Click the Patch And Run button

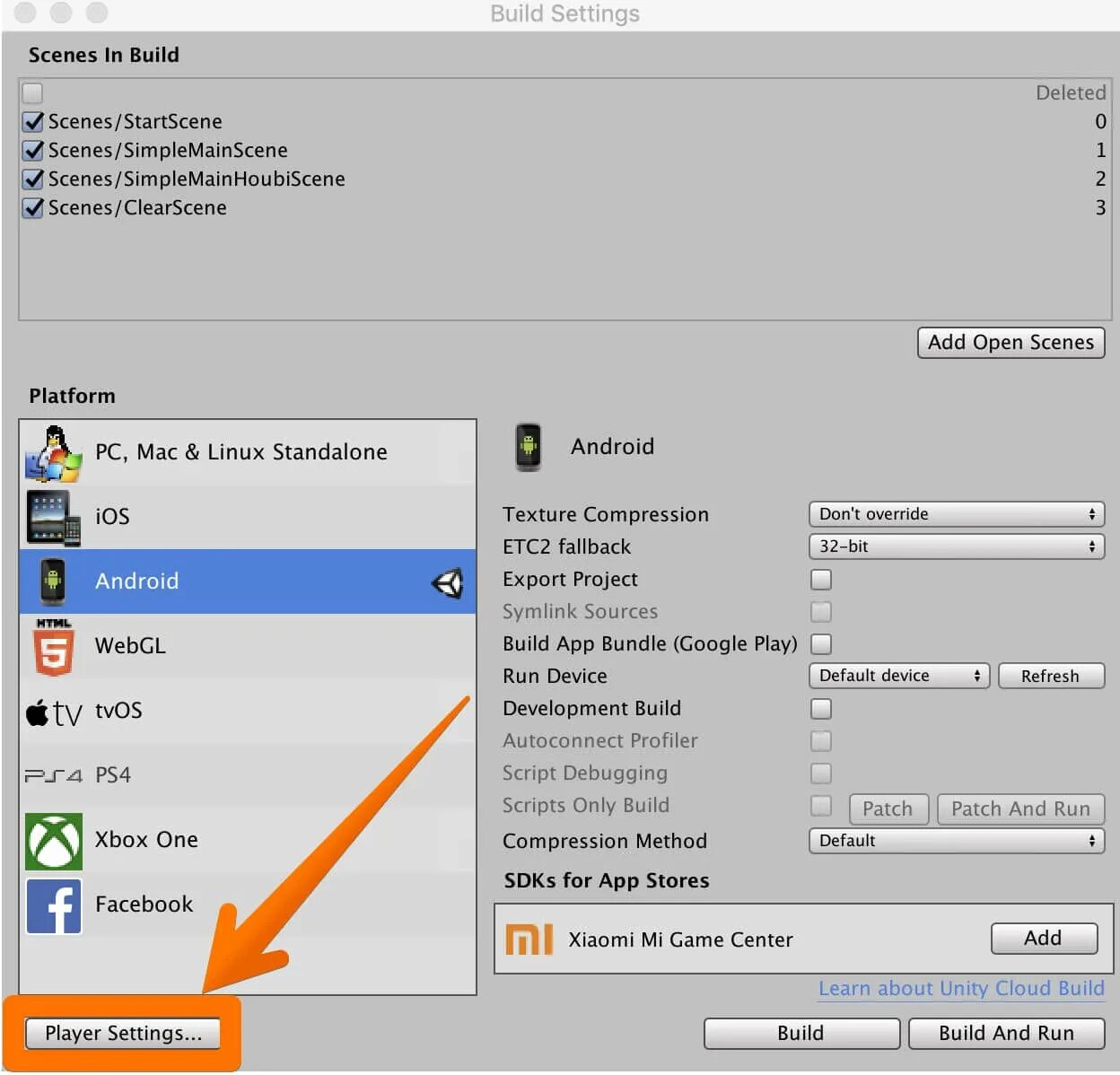point(1021,809)
